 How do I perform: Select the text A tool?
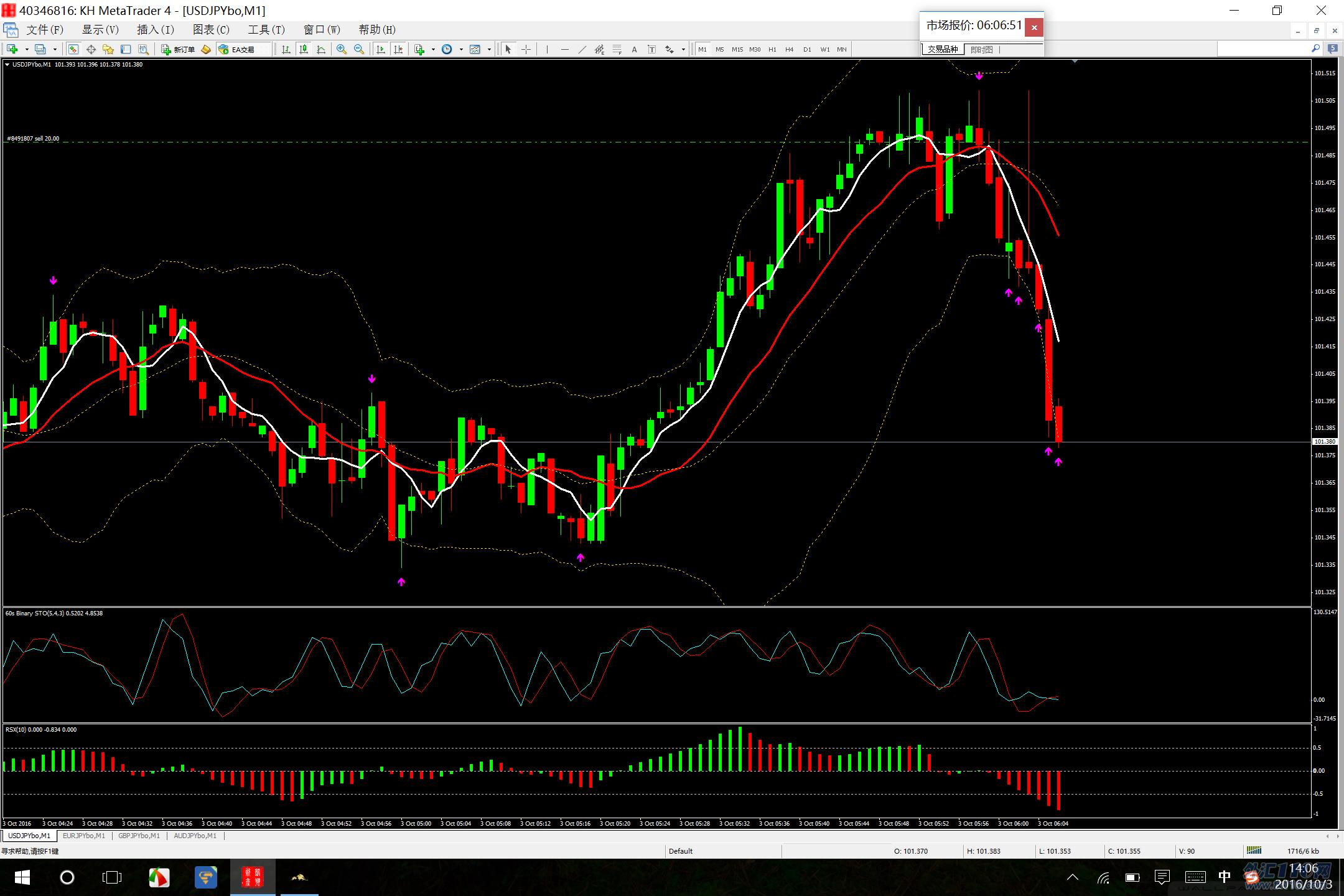[x=634, y=49]
